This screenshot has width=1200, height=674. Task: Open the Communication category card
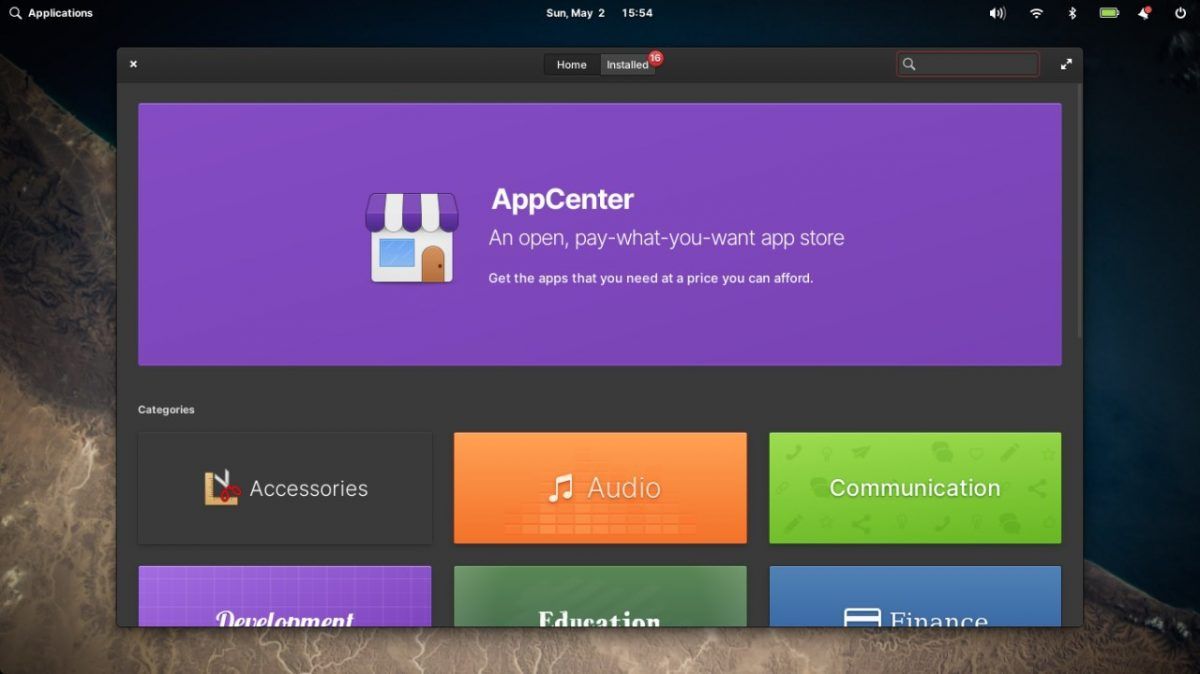[915, 488]
